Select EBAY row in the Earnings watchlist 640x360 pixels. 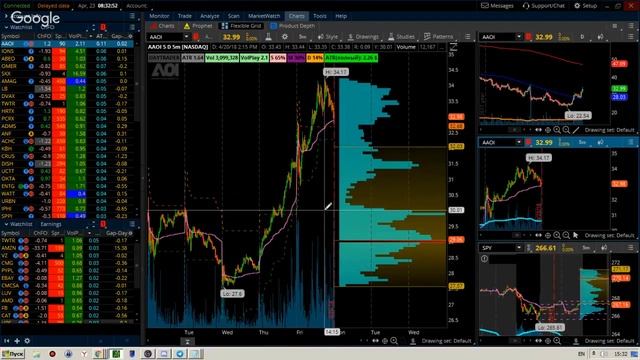coord(67,278)
